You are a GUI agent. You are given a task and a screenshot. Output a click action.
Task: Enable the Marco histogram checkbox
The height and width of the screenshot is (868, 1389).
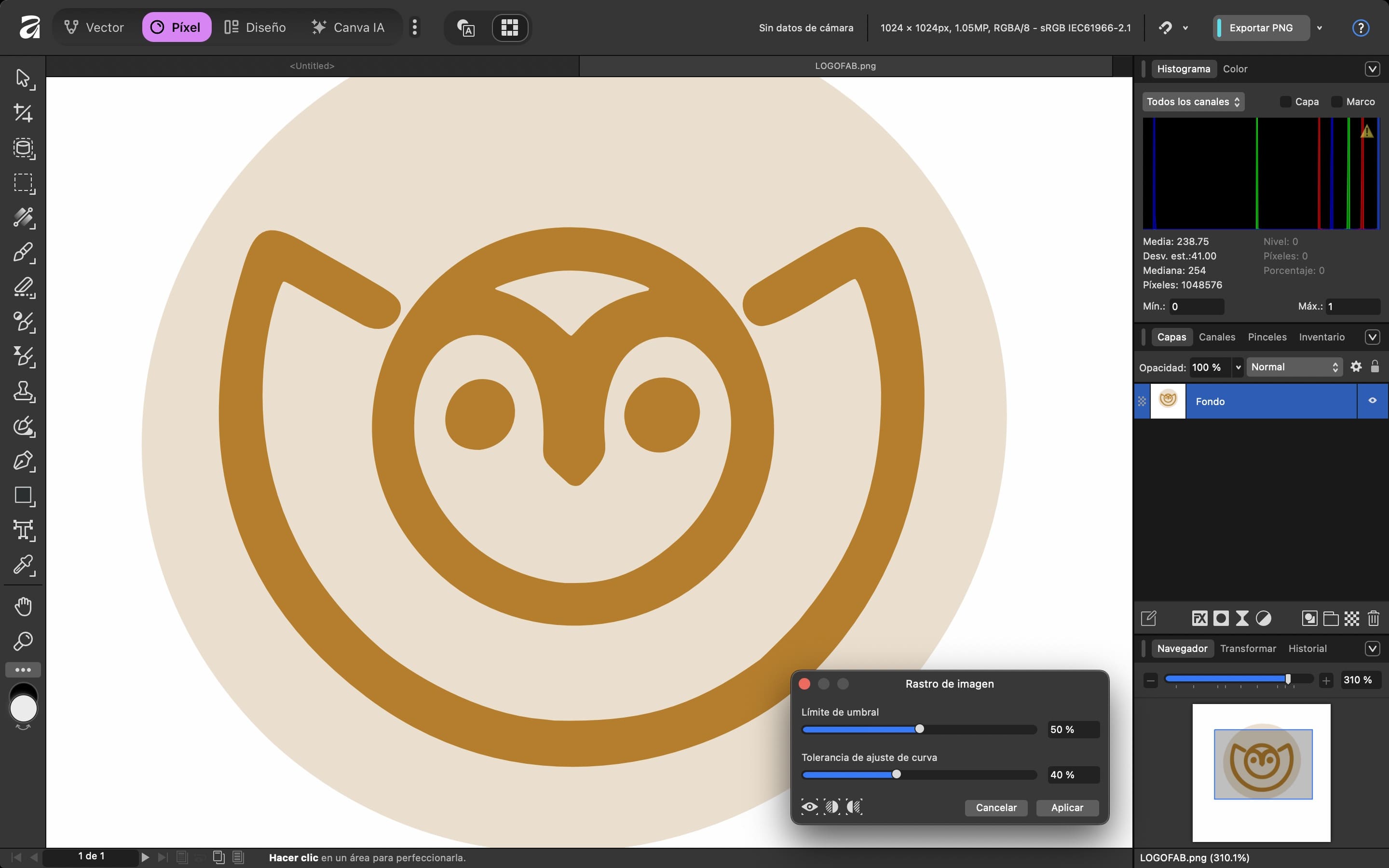pyautogui.click(x=1336, y=102)
